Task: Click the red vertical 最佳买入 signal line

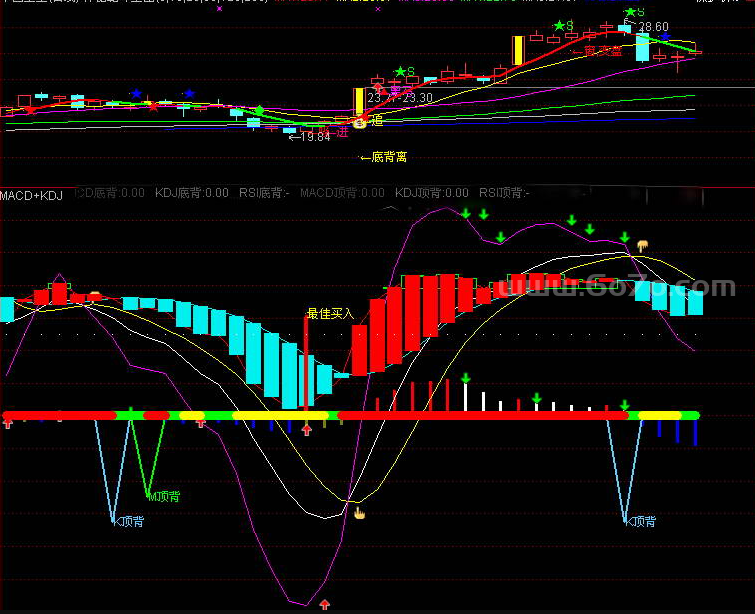Action: click(306, 364)
